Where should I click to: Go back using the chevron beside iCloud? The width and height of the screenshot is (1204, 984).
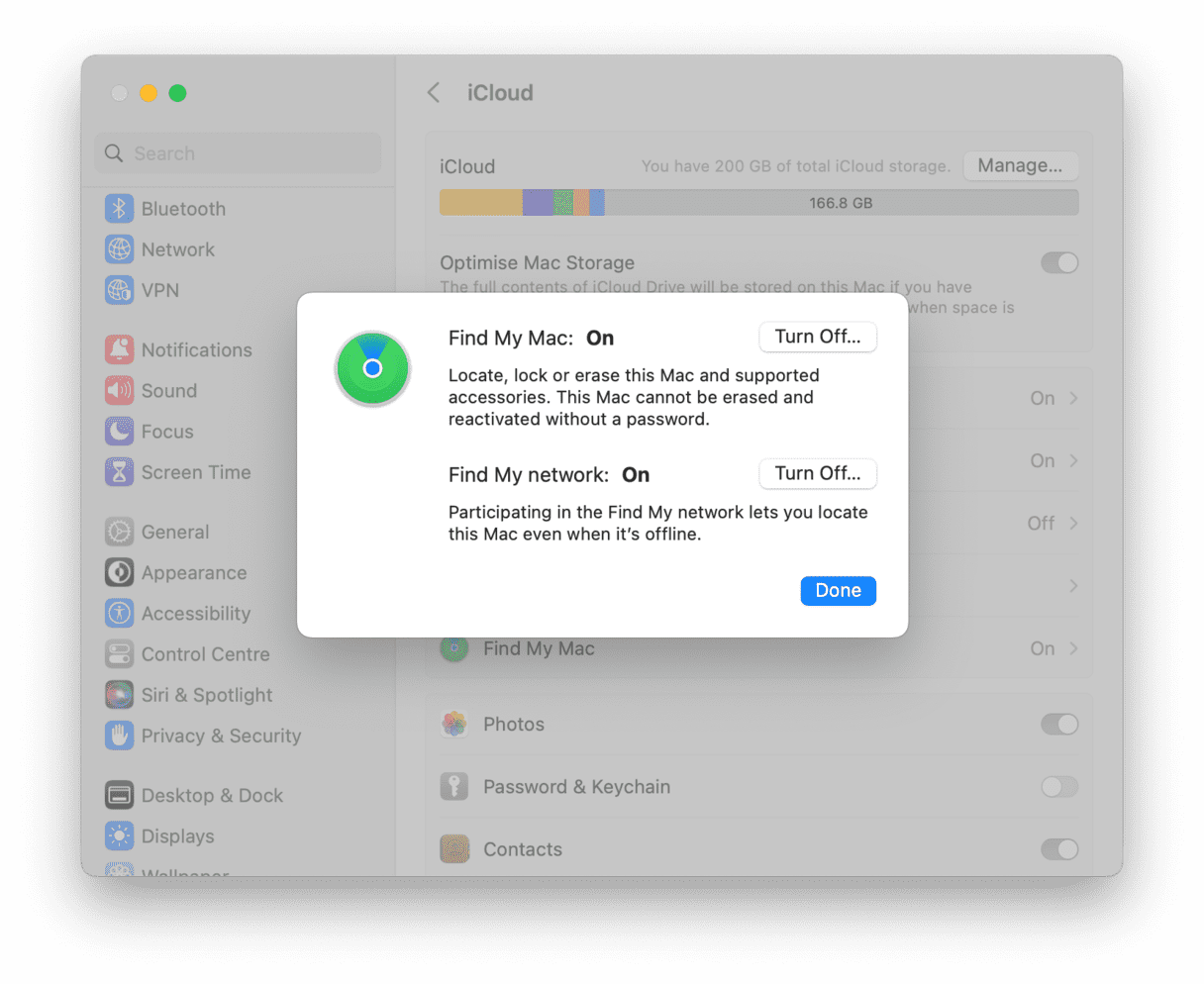434,93
